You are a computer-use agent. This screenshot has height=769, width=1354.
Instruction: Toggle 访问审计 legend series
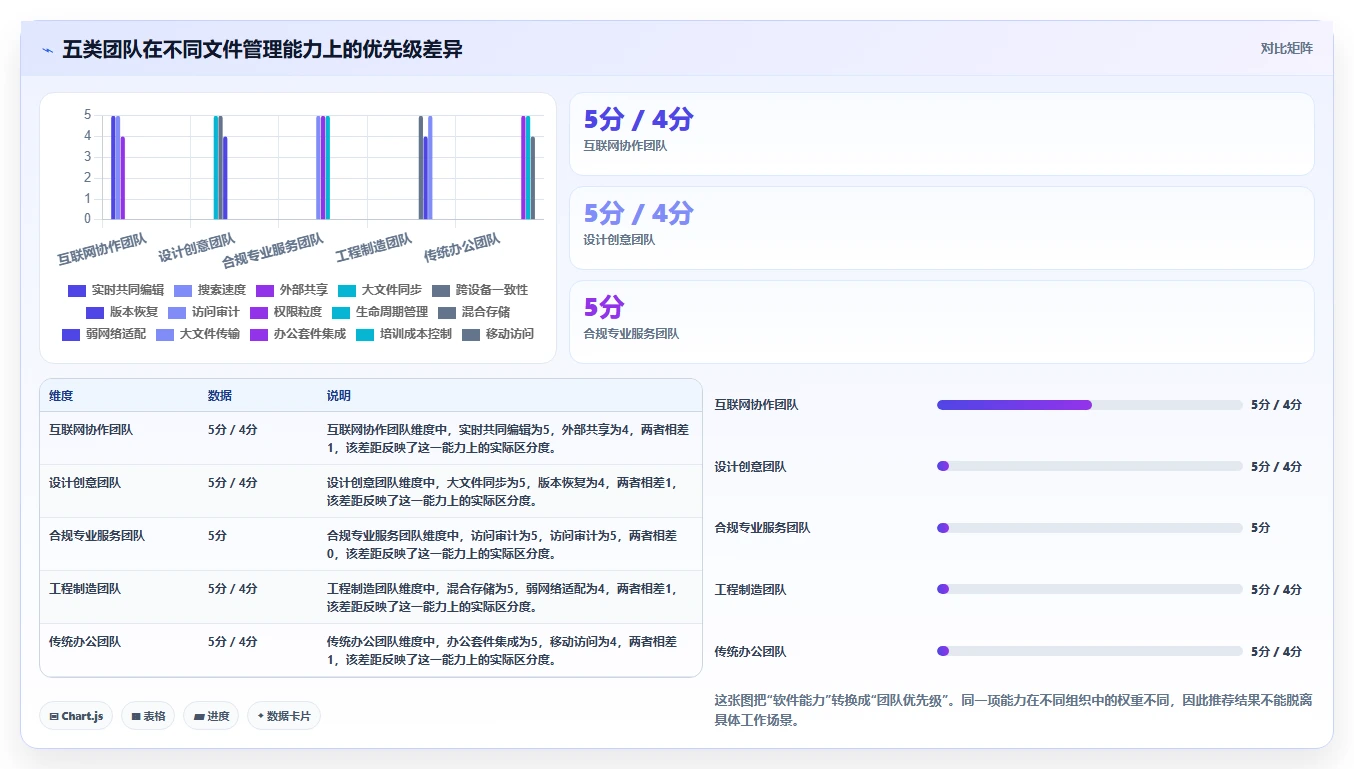coord(204,312)
